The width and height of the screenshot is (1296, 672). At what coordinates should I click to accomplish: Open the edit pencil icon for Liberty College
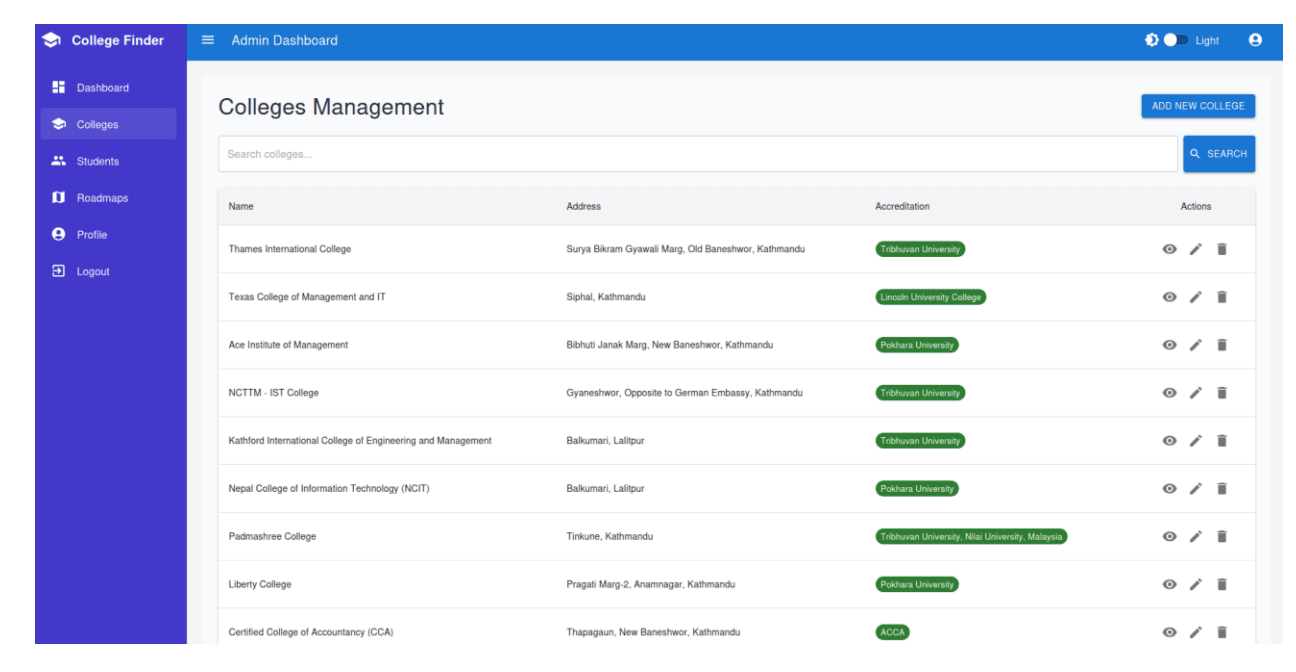pyautogui.click(x=1196, y=584)
